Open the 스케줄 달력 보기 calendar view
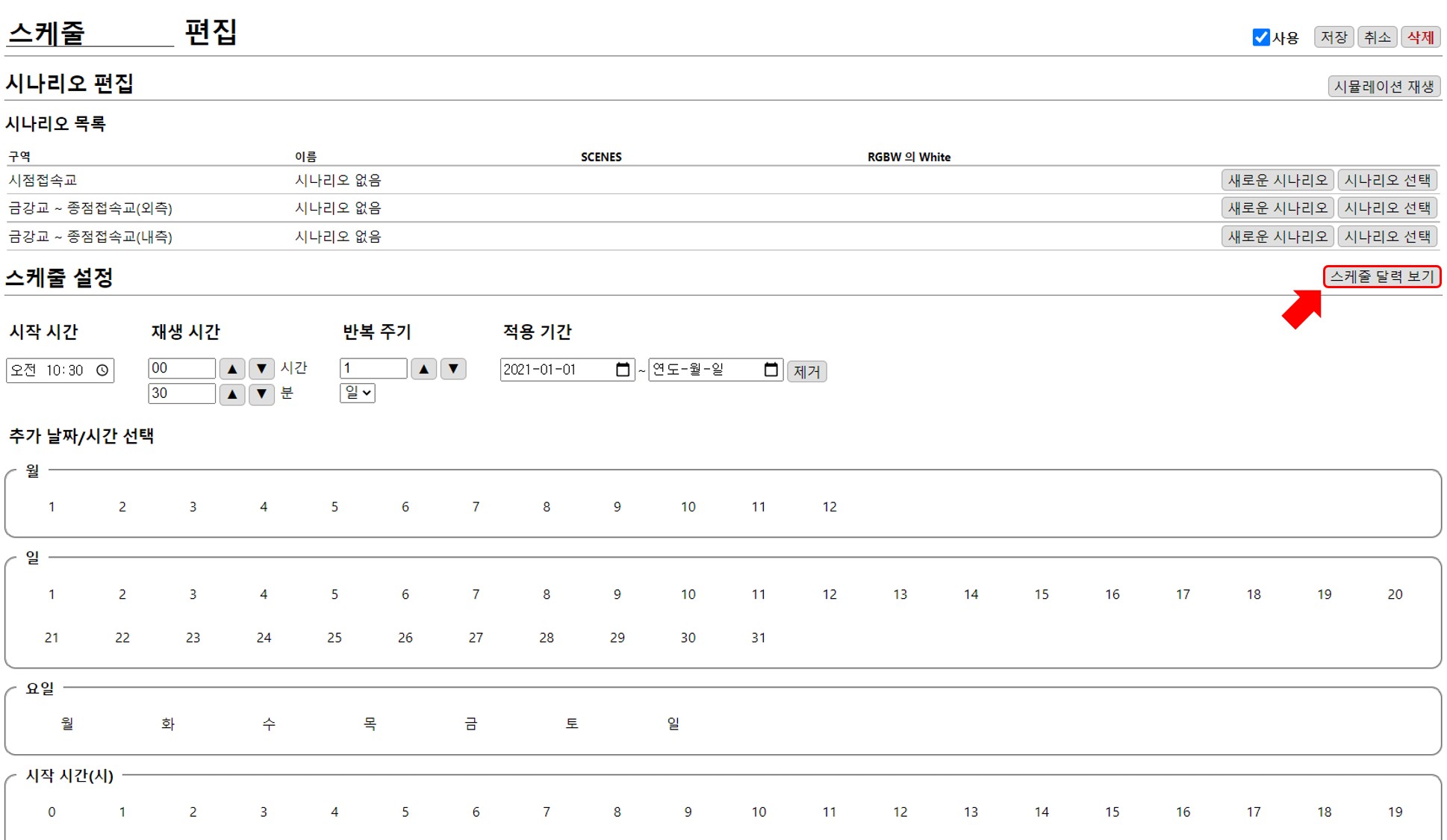1447x840 pixels. tap(1382, 276)
